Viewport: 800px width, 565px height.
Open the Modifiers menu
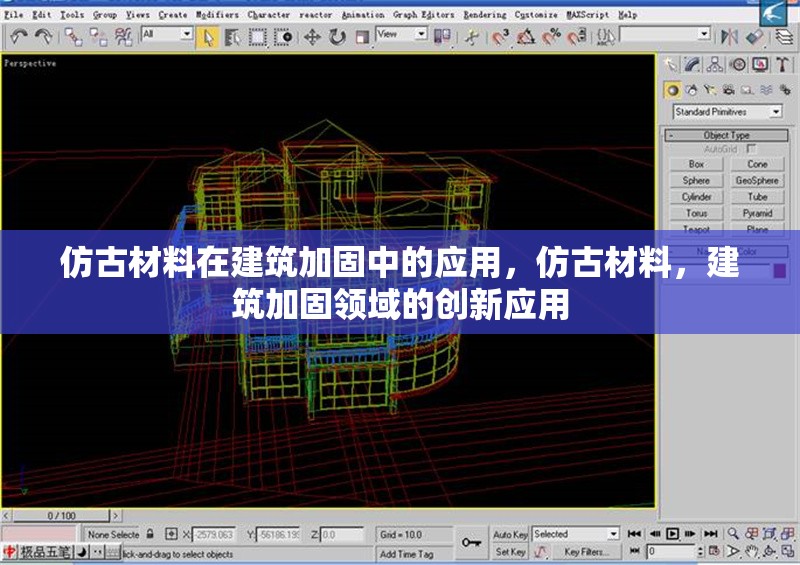pyautogui.click(x=217, y=15)
